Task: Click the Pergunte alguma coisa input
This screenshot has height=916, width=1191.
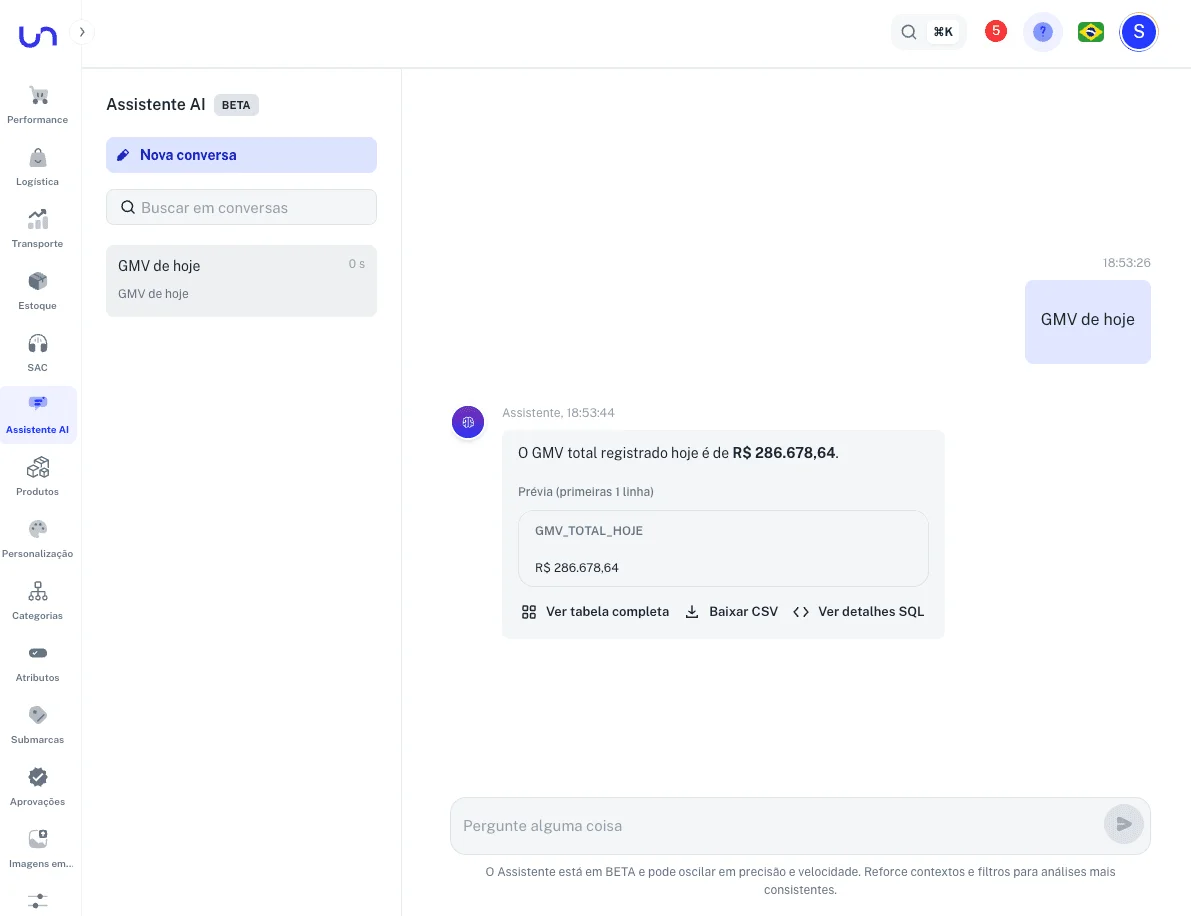Action: [x=775, y=826]
